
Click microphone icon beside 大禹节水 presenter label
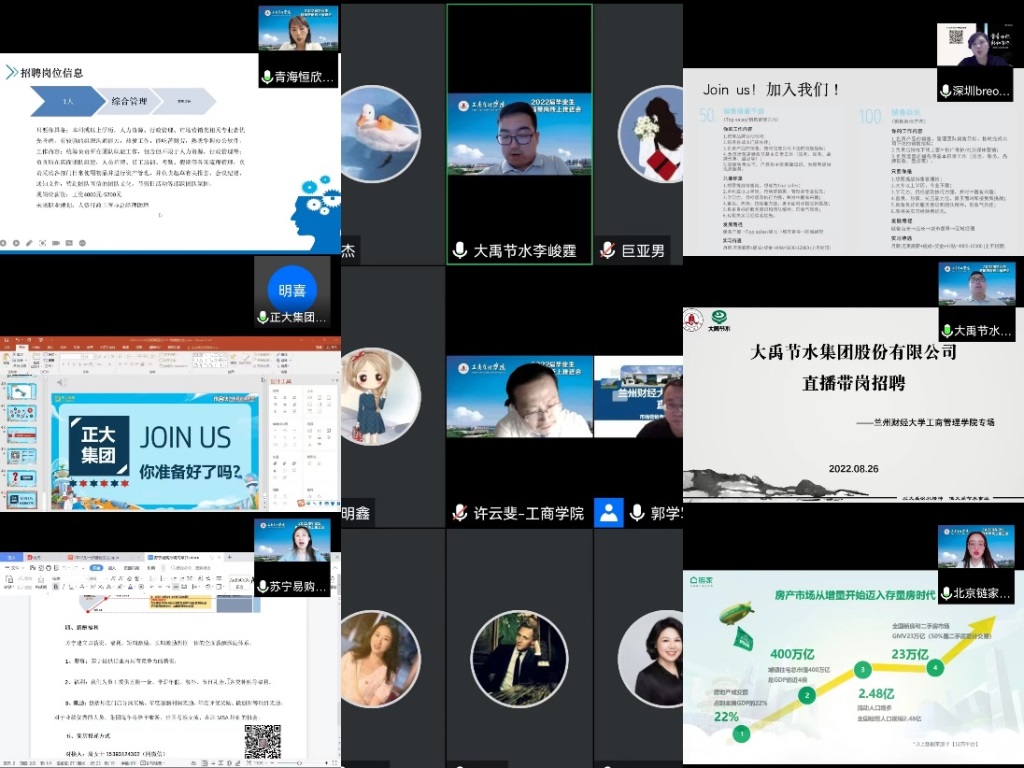click(946, 330)
